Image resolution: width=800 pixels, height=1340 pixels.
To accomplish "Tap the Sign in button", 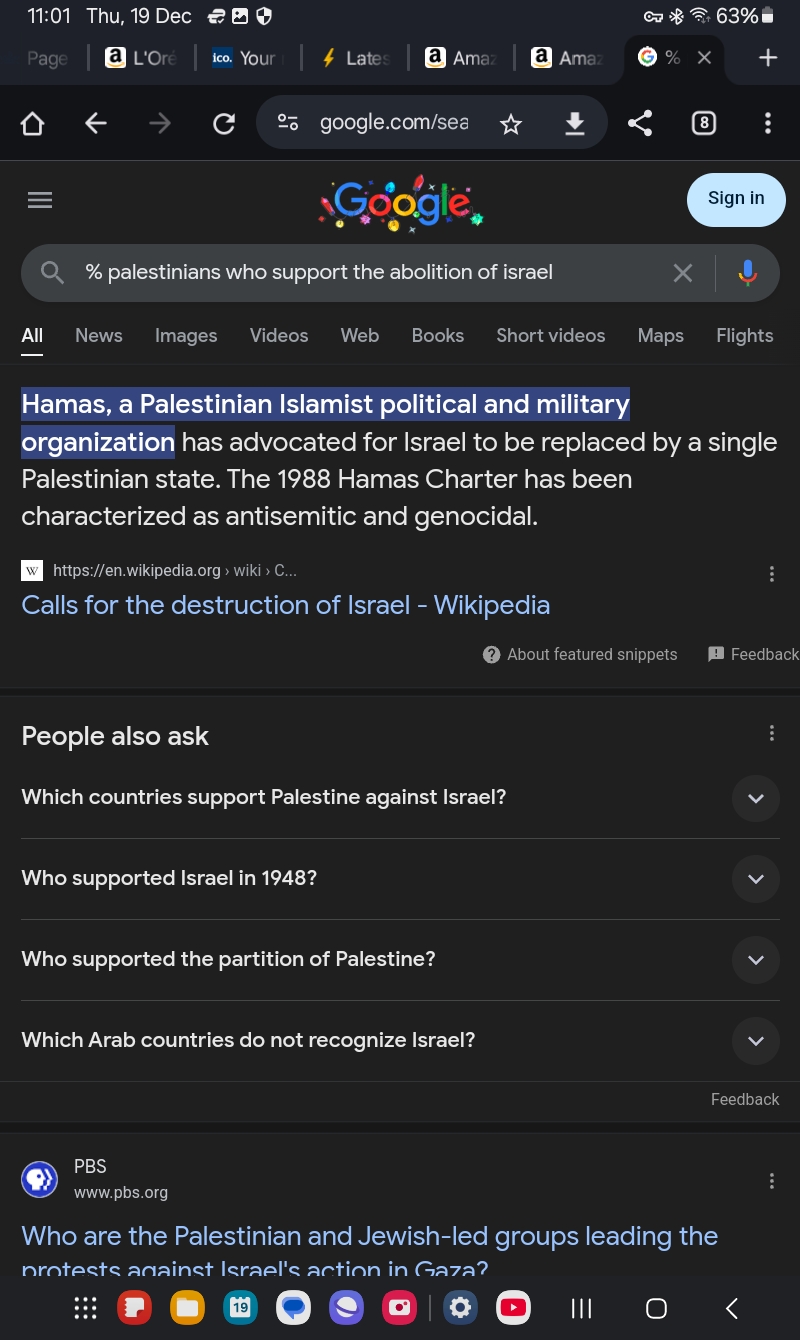I will pos(735,199).
